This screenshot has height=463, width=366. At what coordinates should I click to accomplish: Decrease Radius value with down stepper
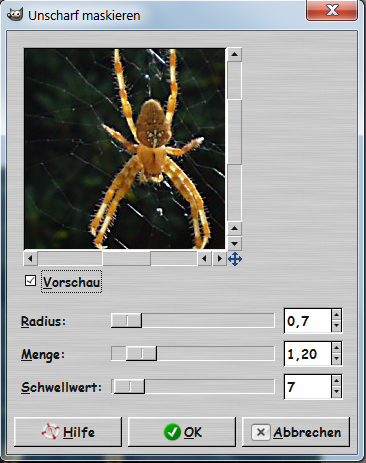(x=336, y=326)
